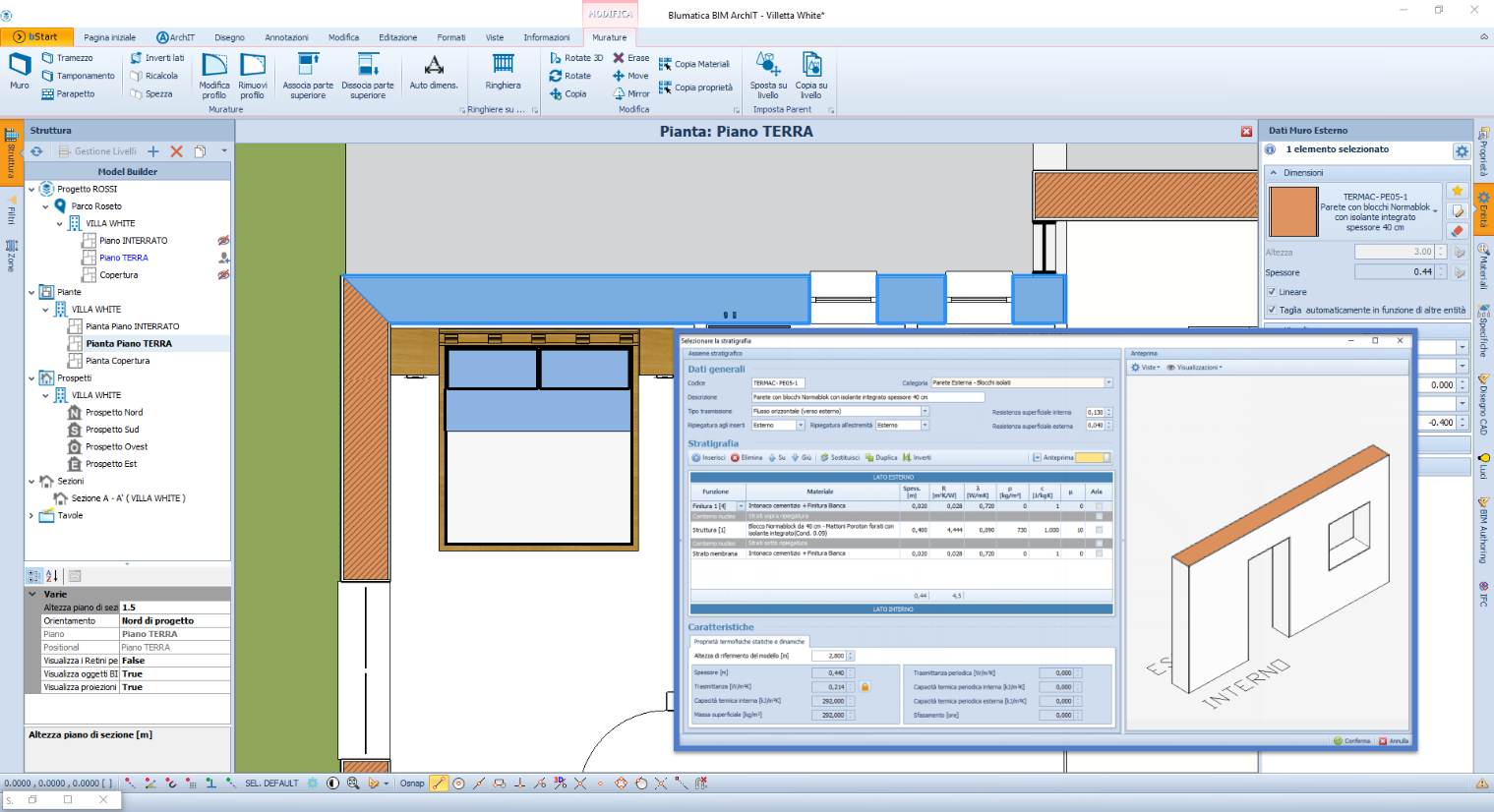The image size is (1494, 812).
Task: Open Ripiegatura agli inserti dropdown
Action: (x=801, y=426)
